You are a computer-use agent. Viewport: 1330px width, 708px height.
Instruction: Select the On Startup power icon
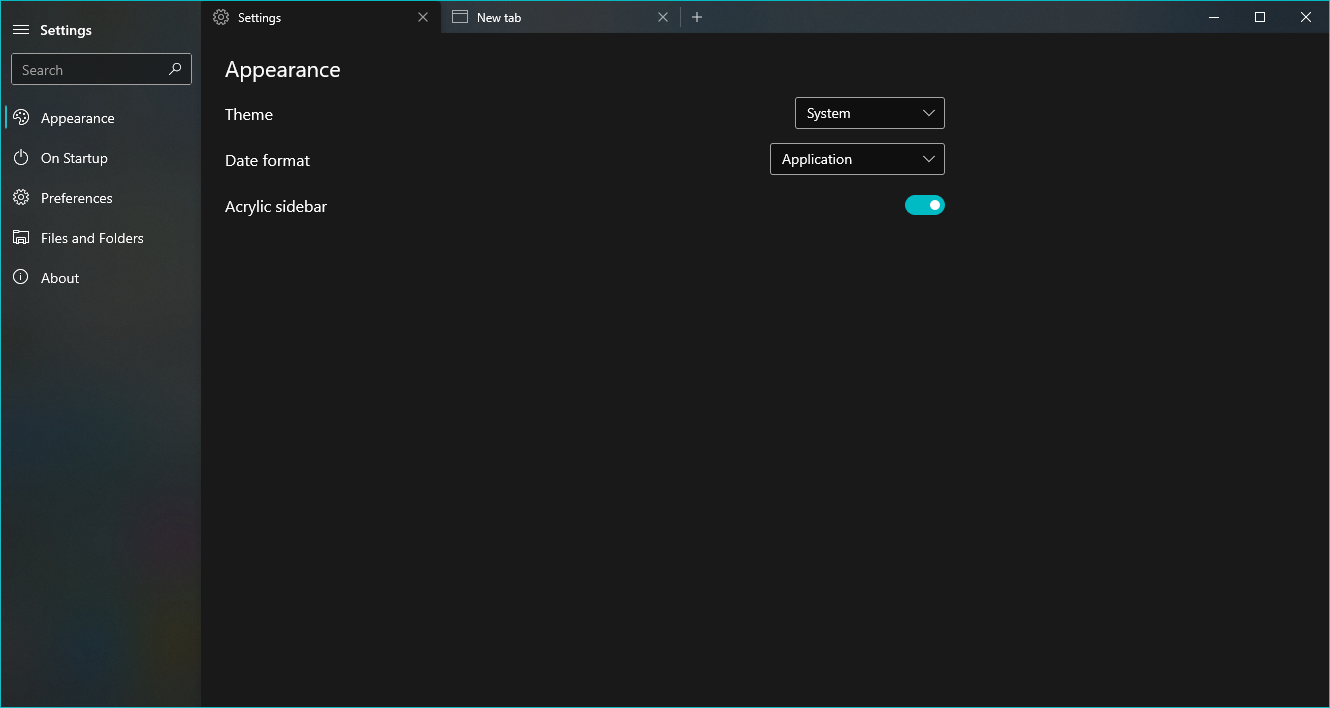pyautogui.click(x=21, y=157)
